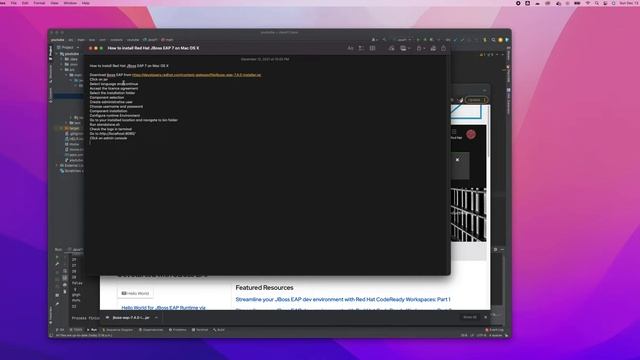
Task: Click the share icon in Notes toolbar
Action: point(444,48)
